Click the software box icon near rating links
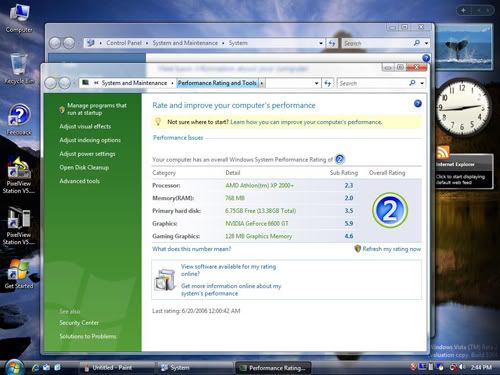 [x=165, y=279]
